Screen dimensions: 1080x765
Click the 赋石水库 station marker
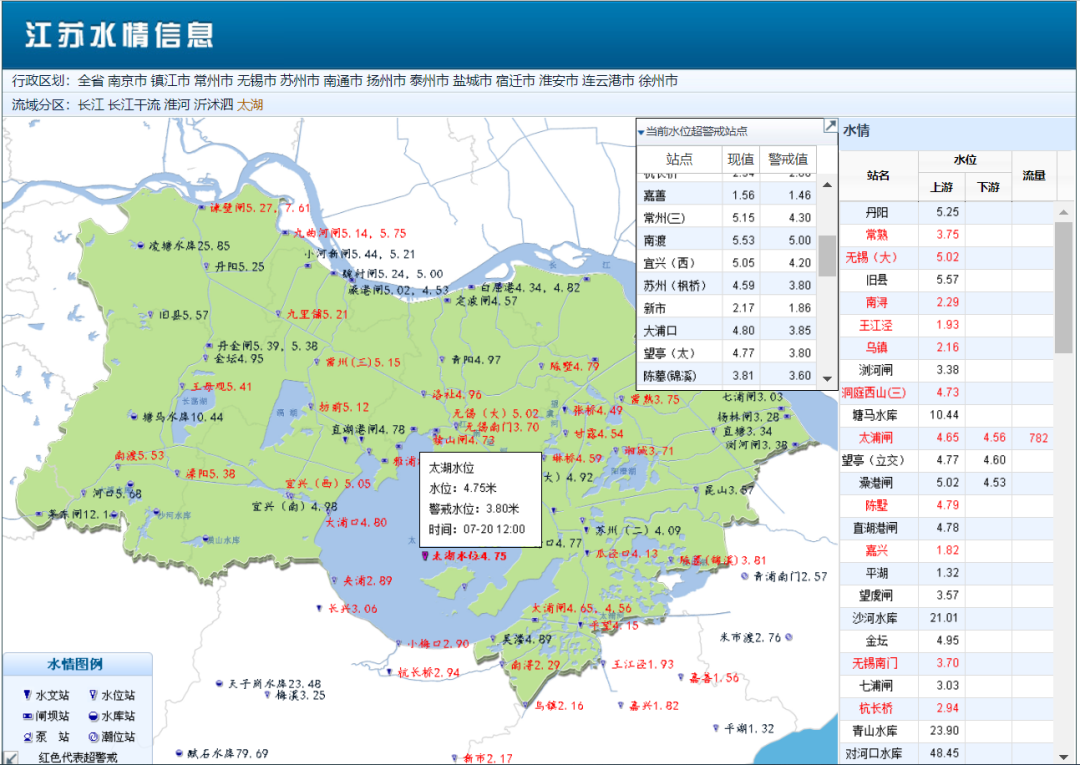coord(178,753)
